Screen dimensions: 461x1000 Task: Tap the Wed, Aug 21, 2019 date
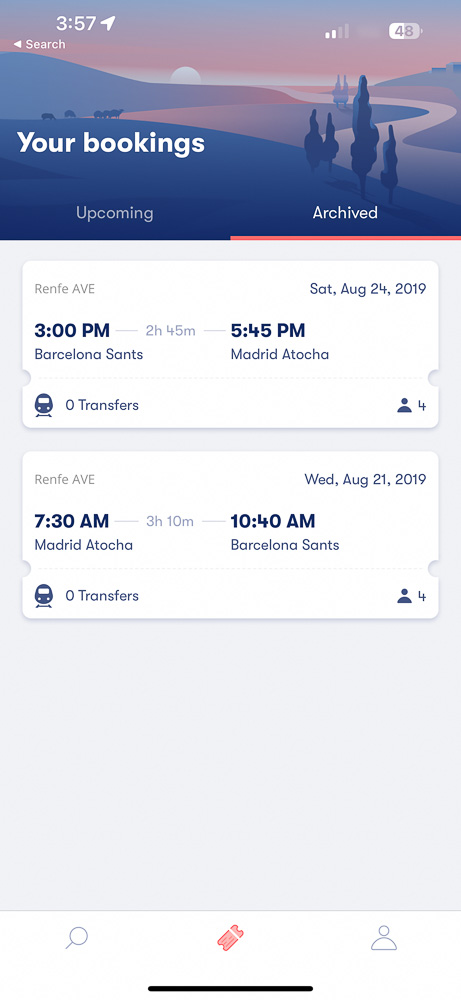[365, 479]
